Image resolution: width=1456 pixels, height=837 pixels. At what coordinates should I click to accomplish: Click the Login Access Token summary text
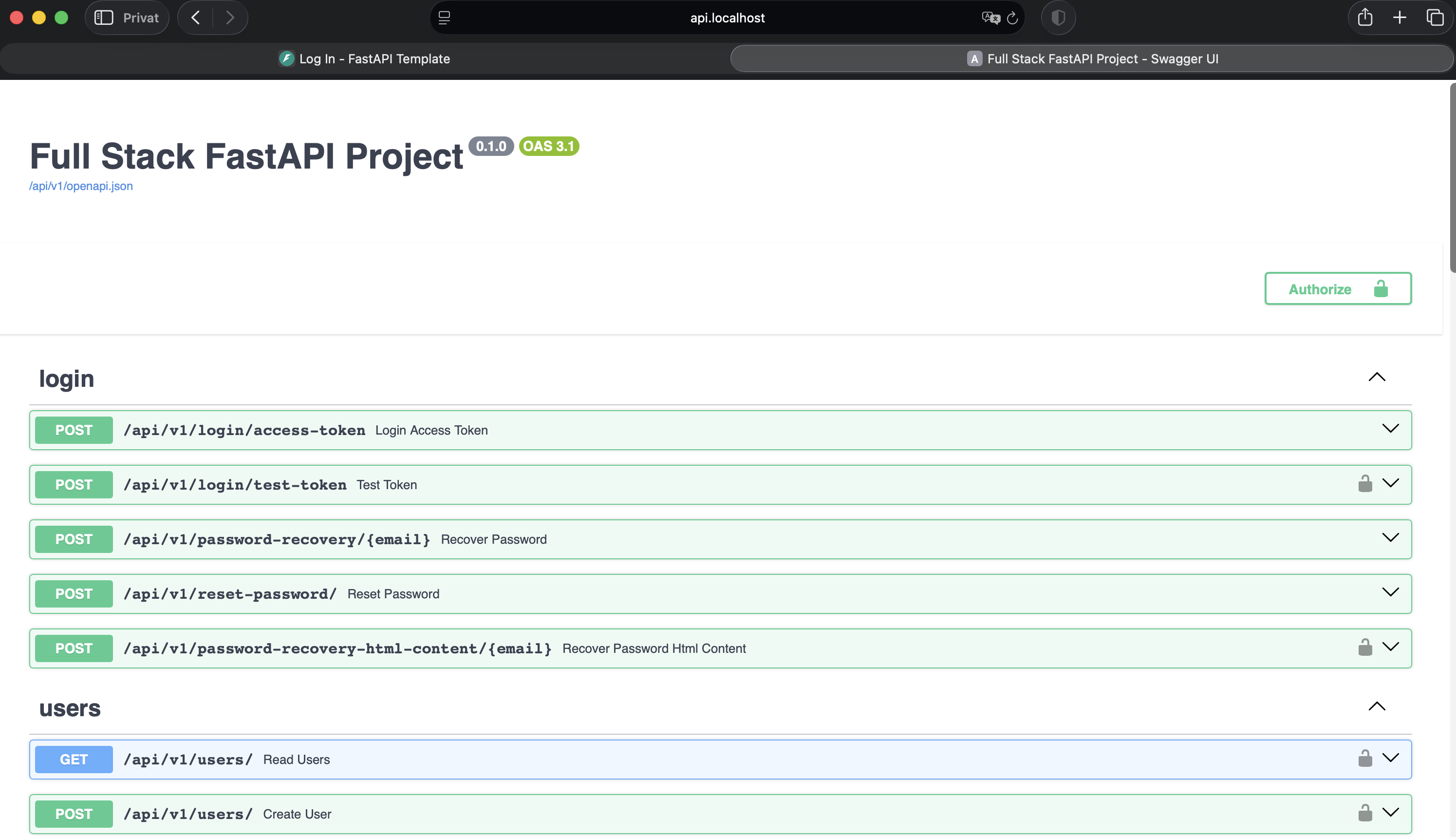click(x=431, y=430)
